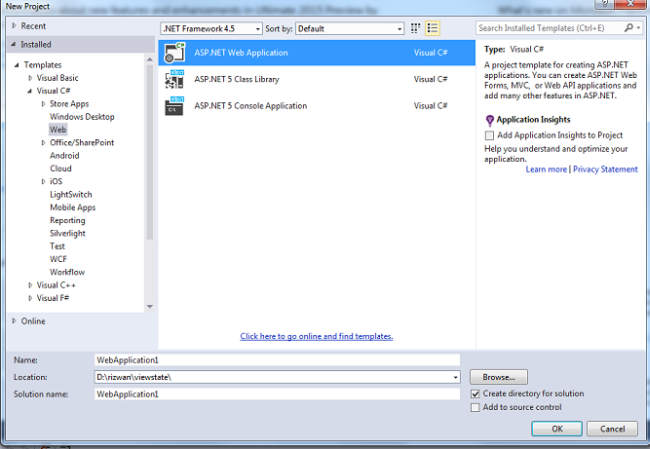Open the Learn more link
Screen dimensions: 650x449
[546, 169]
